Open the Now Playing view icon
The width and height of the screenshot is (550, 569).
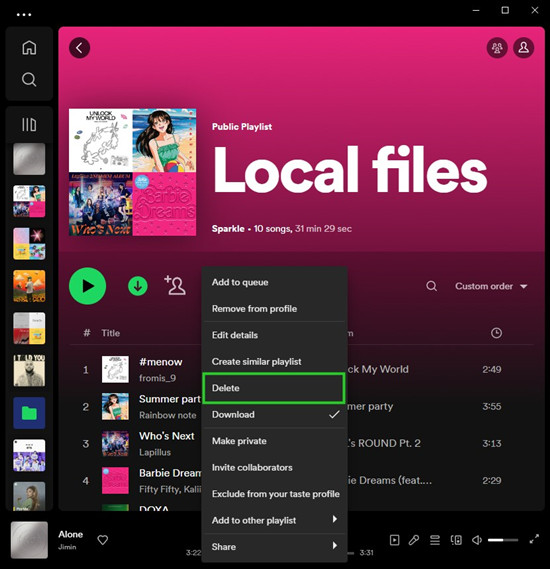(394, 540)
